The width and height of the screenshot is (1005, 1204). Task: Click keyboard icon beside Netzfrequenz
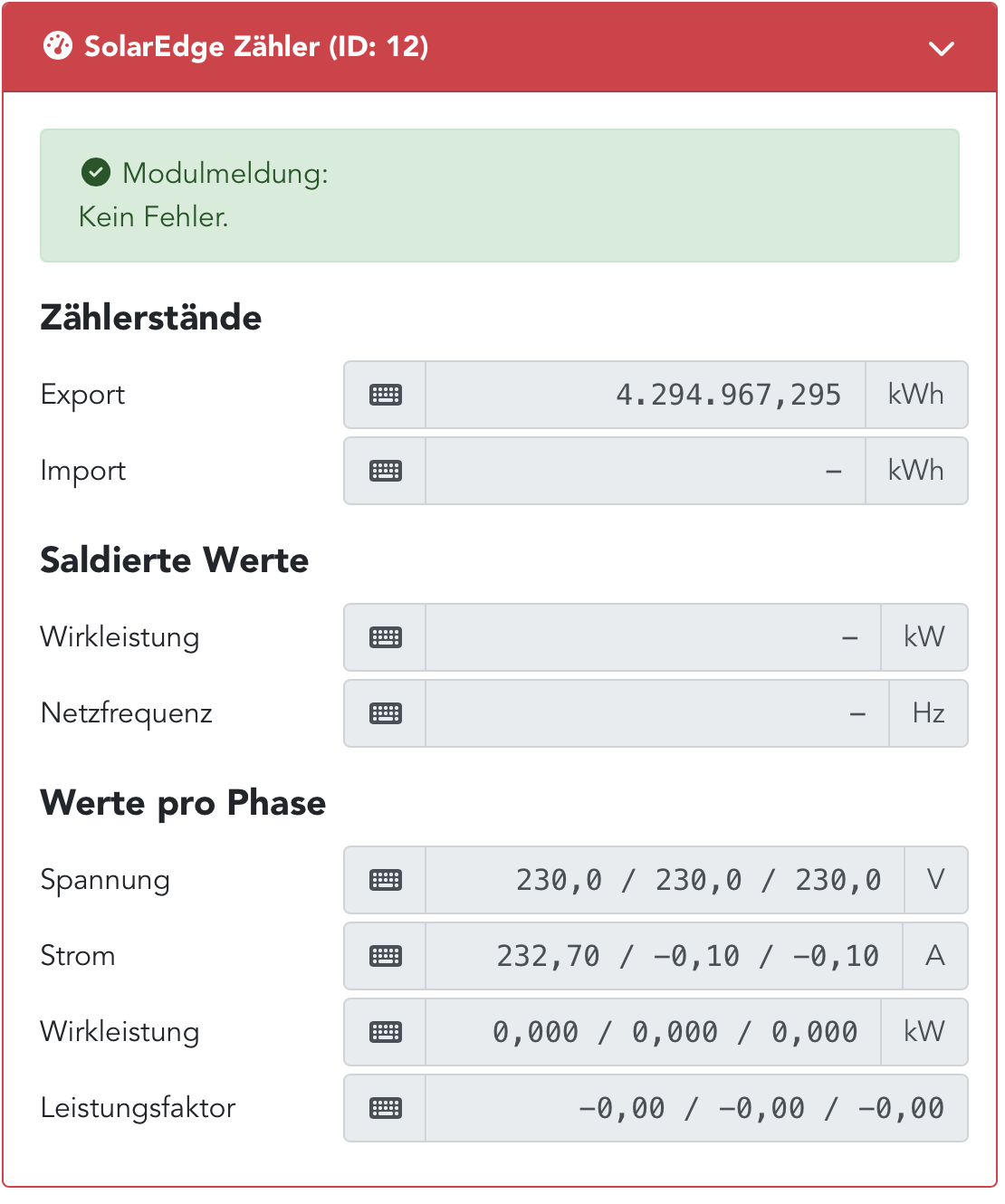tap(386, 713)
